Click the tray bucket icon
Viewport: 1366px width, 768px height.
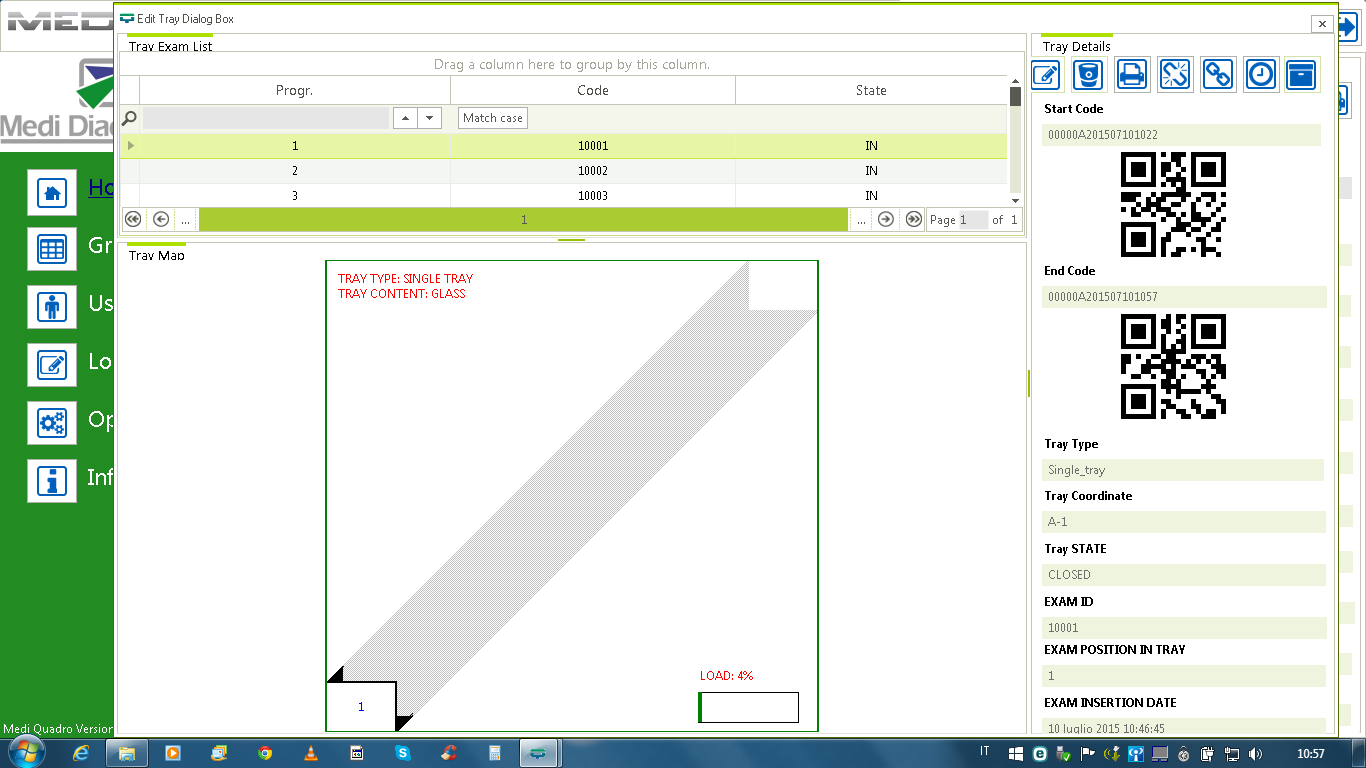pyautogui.click(x=1088, y=74)
